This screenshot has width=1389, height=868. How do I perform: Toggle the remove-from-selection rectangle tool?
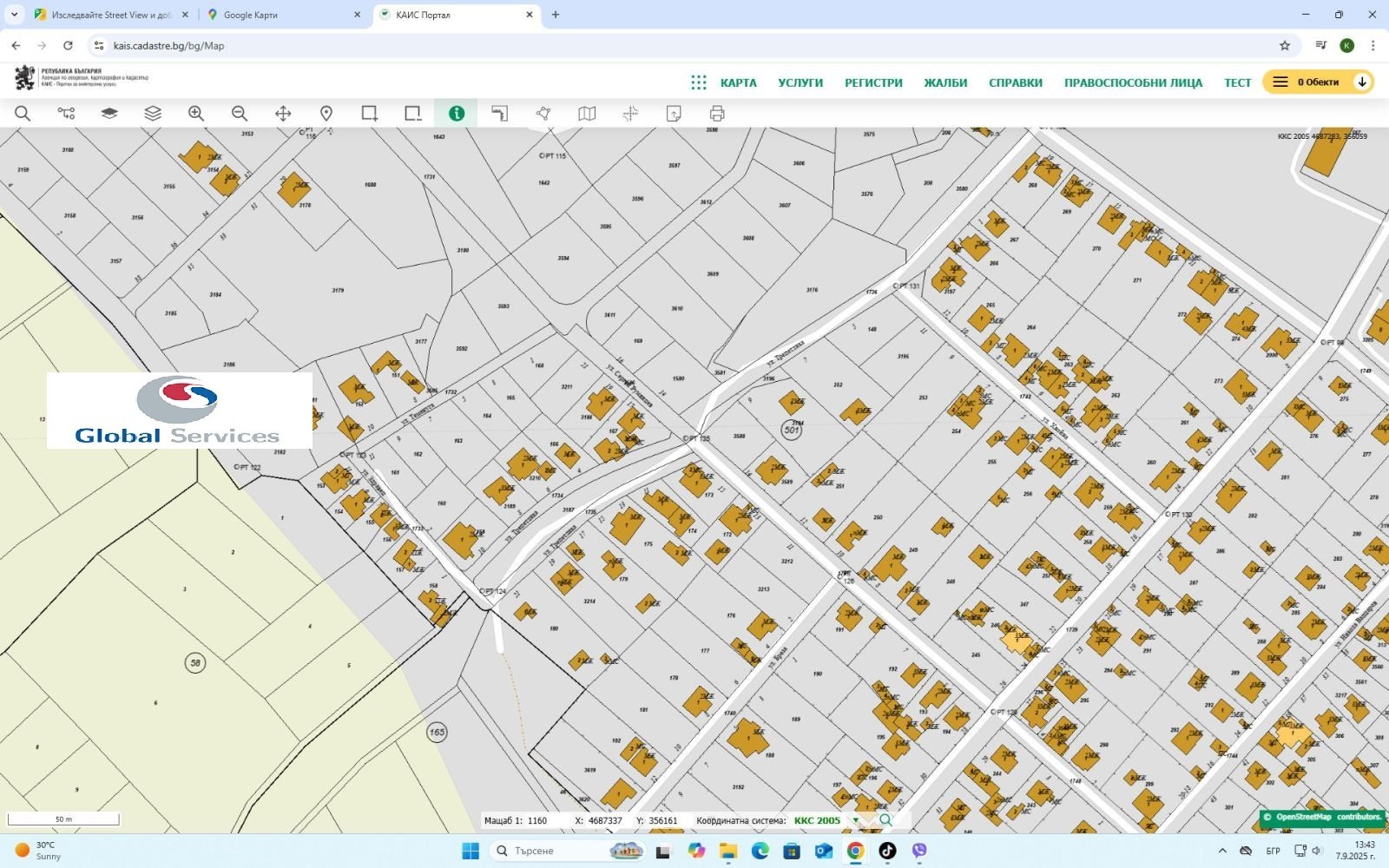coord(413,114)
